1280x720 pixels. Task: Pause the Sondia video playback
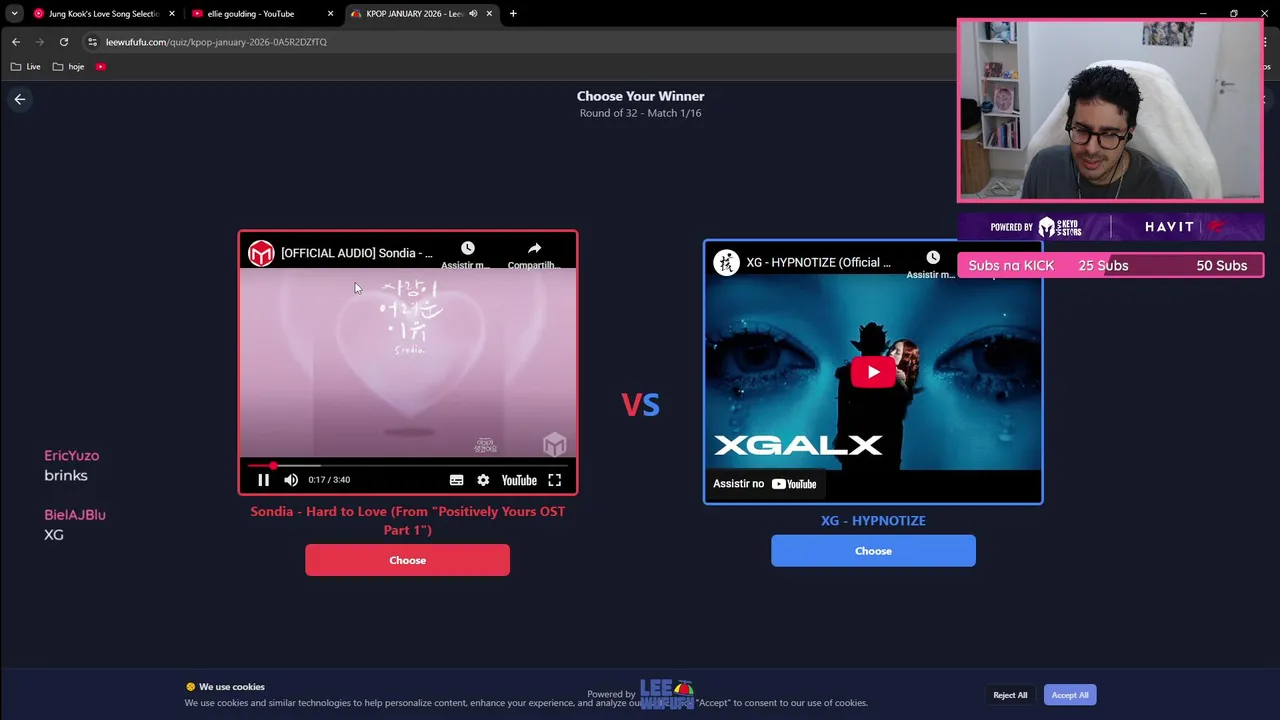tap(264, 480)
